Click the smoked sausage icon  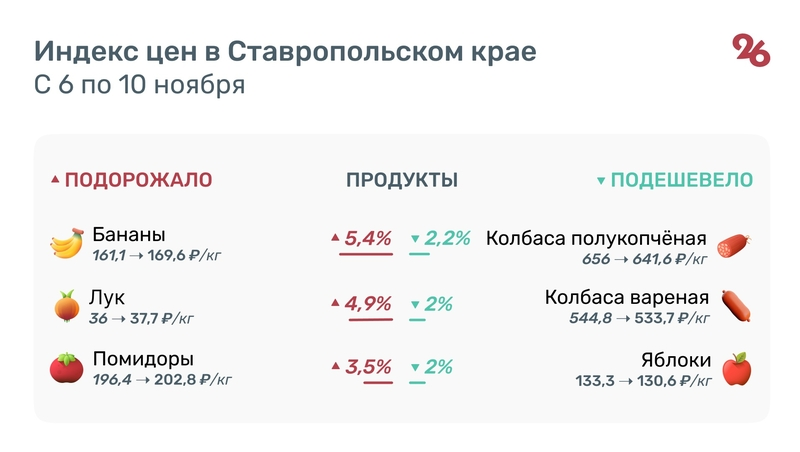click(x=735, y=244)
